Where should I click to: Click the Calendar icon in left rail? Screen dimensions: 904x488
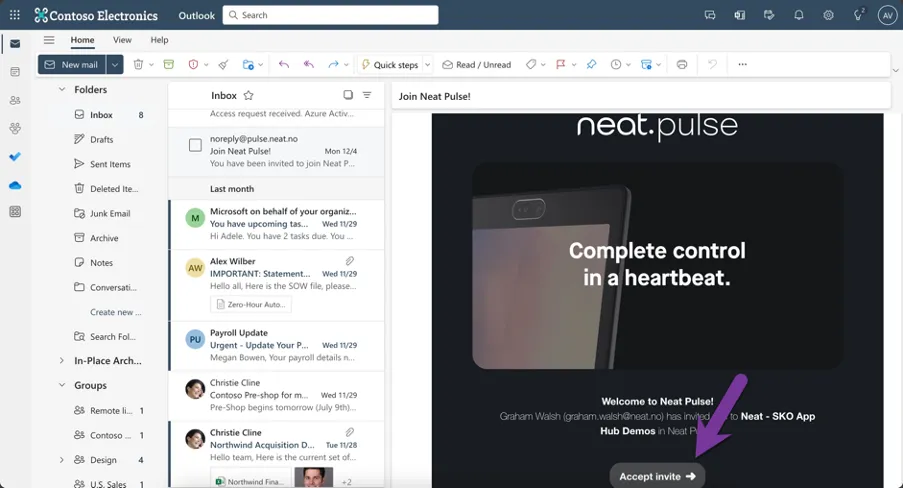(x=15, y=72)
